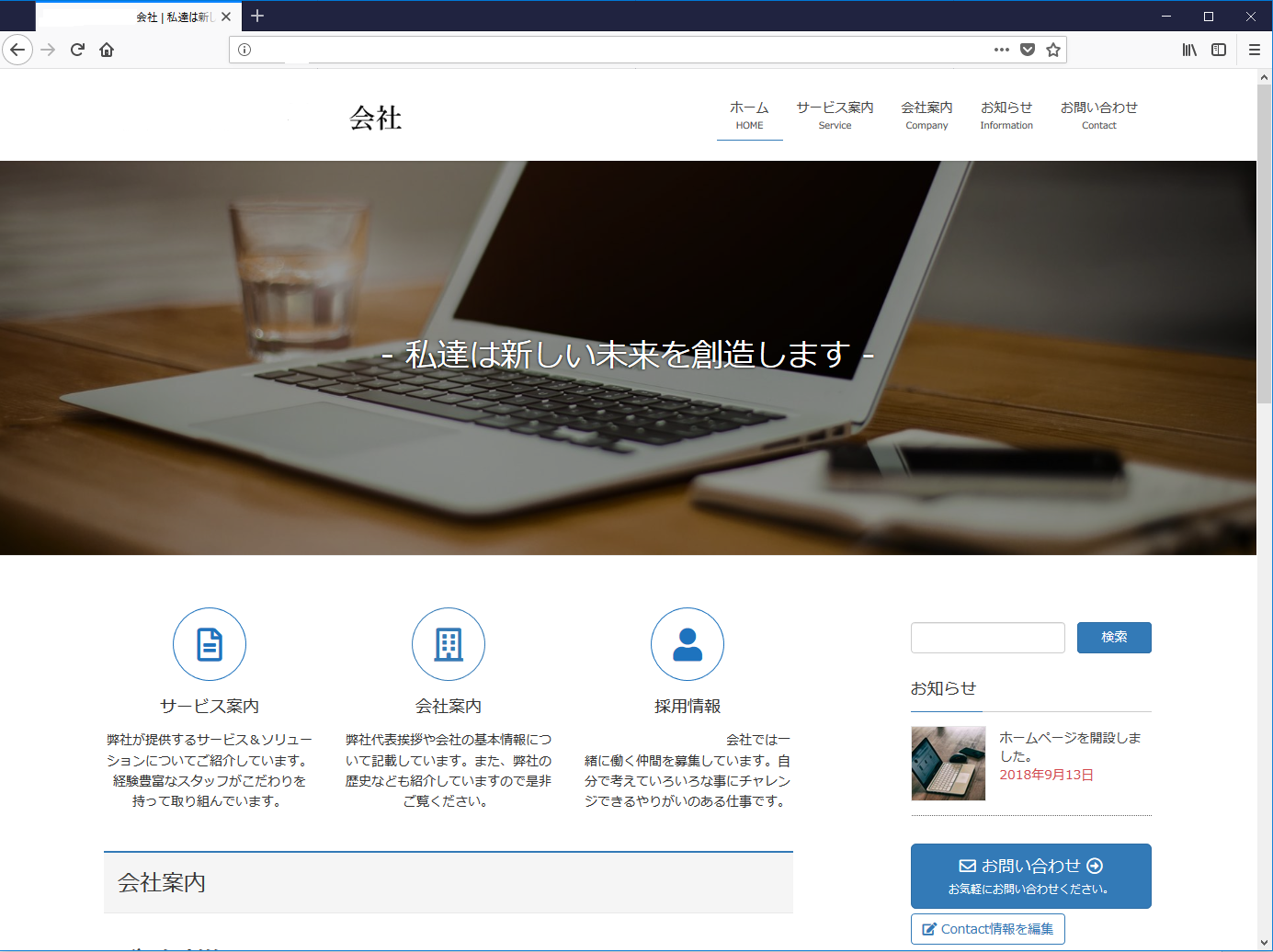Open お問い合わせ Contact navigation item
This screenshot has height=952, width=1273.
tap(1098, 116)
